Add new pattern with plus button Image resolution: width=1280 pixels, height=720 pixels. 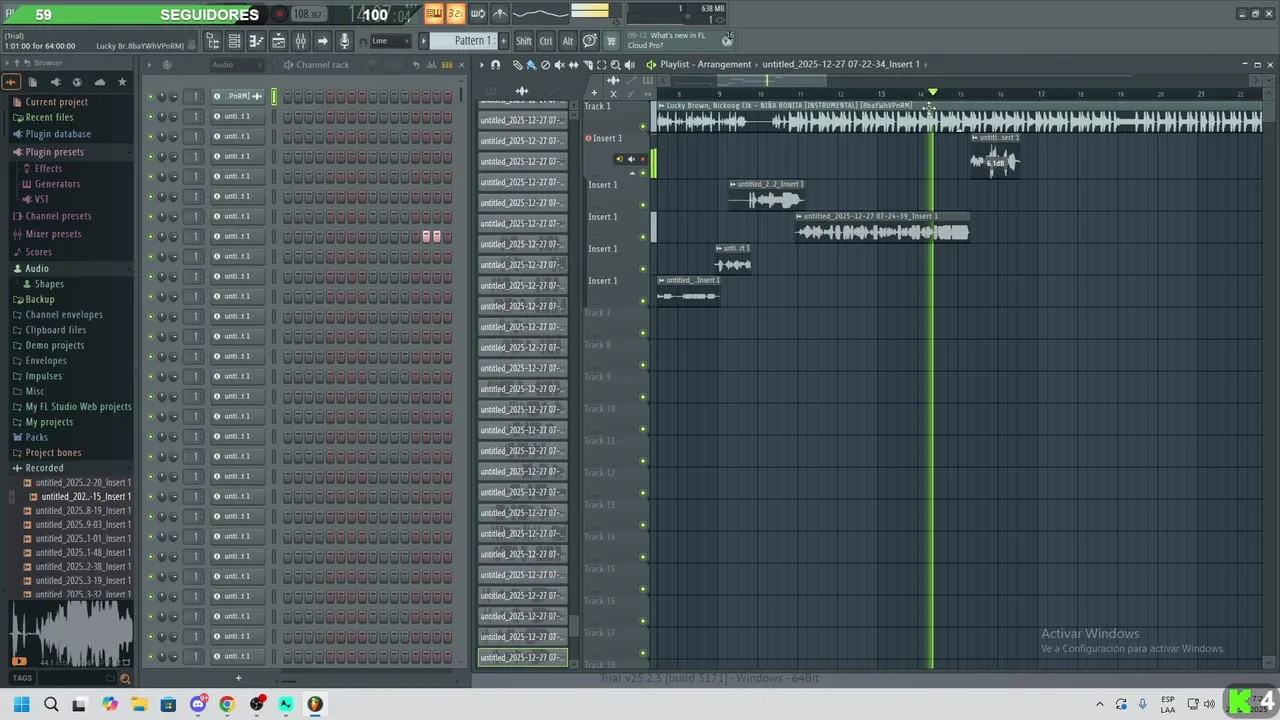point(503,41)
